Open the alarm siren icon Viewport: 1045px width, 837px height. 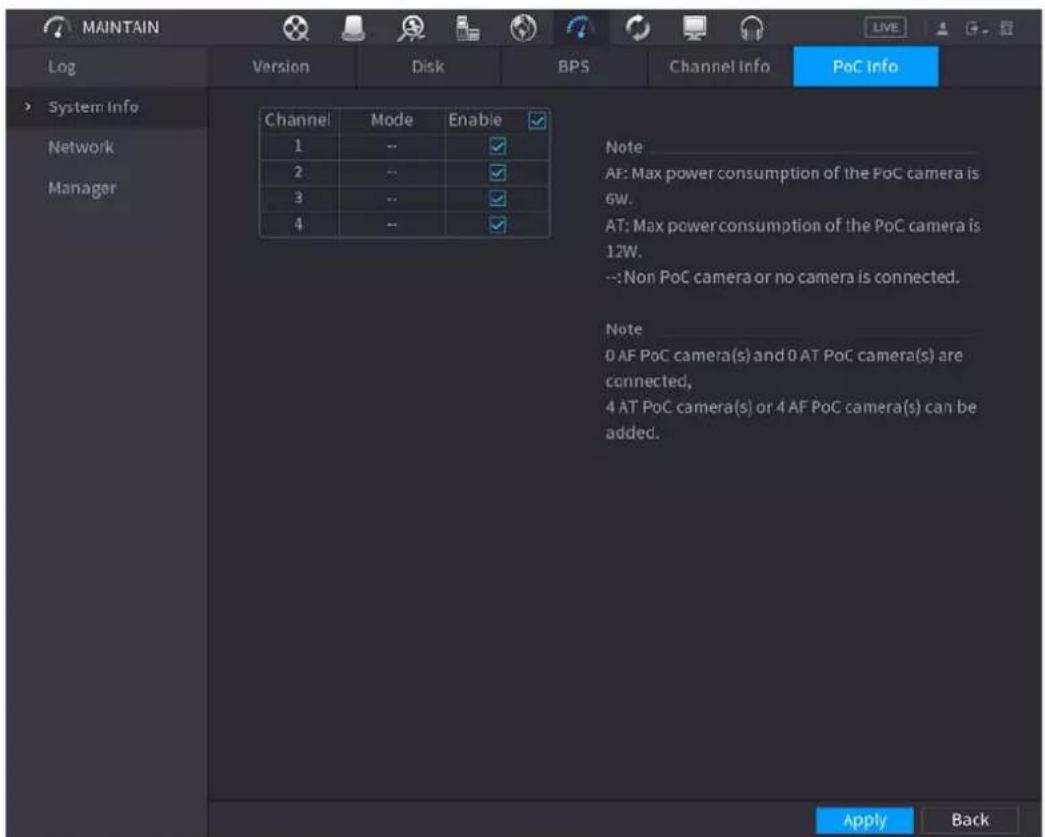(353, 28)
